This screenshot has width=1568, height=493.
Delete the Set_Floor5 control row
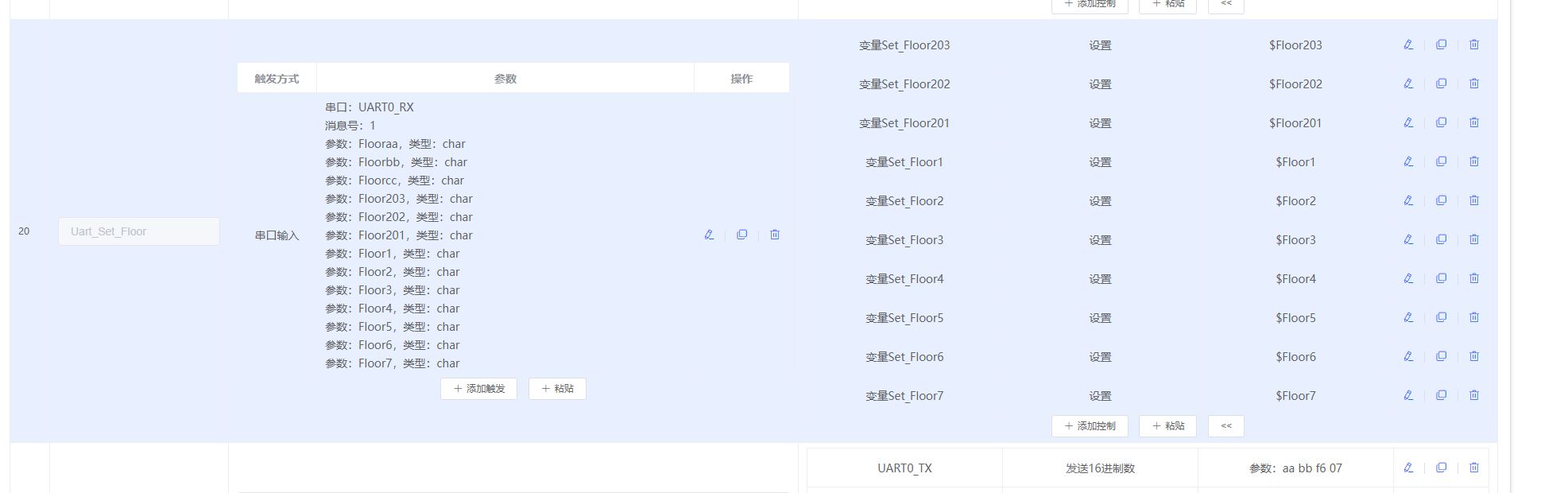[x=1474, y=317]
